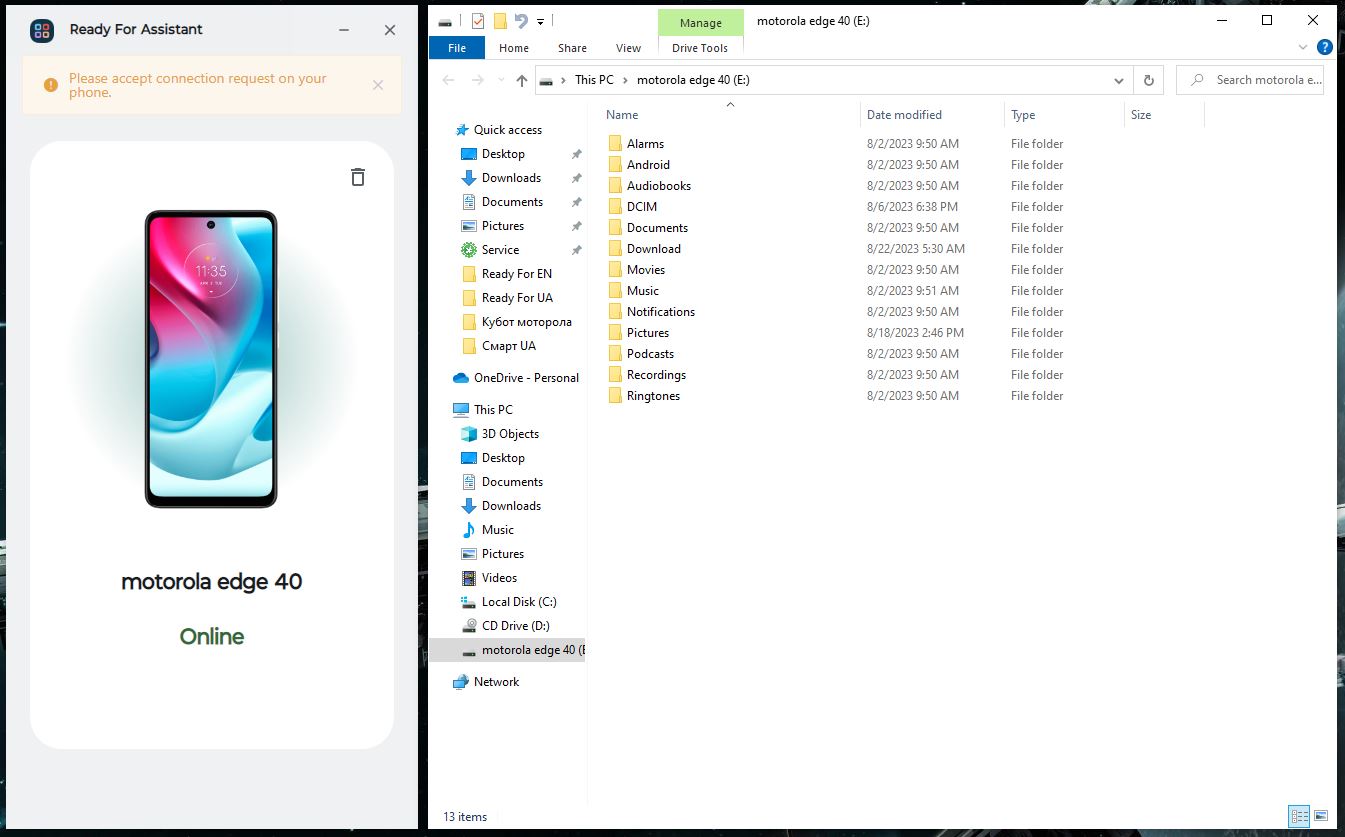Open Downloads under Quick access

pyautogui.click(x=511, y=178)
